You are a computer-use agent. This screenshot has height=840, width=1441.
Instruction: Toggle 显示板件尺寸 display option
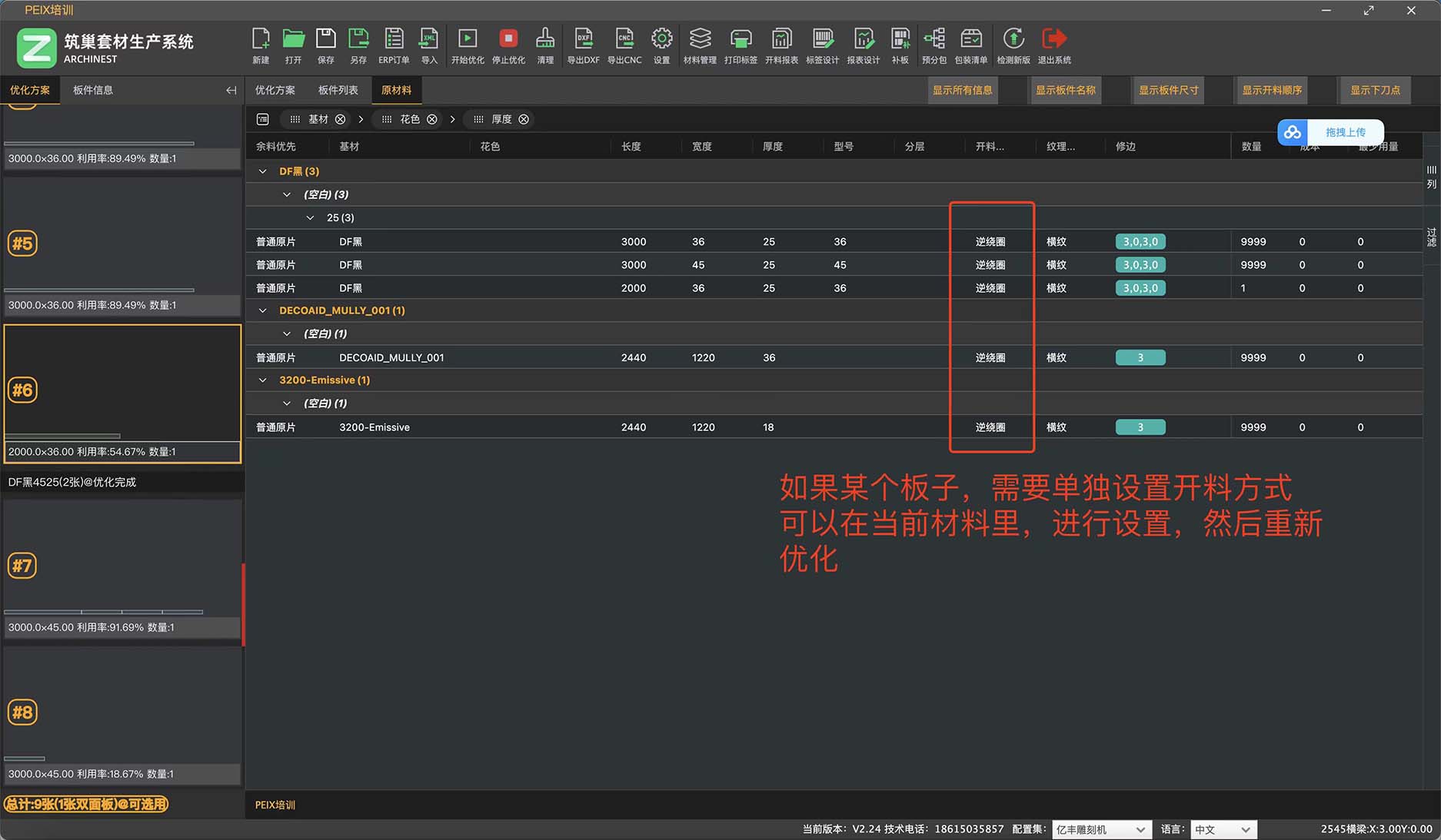click(1168, 90)
